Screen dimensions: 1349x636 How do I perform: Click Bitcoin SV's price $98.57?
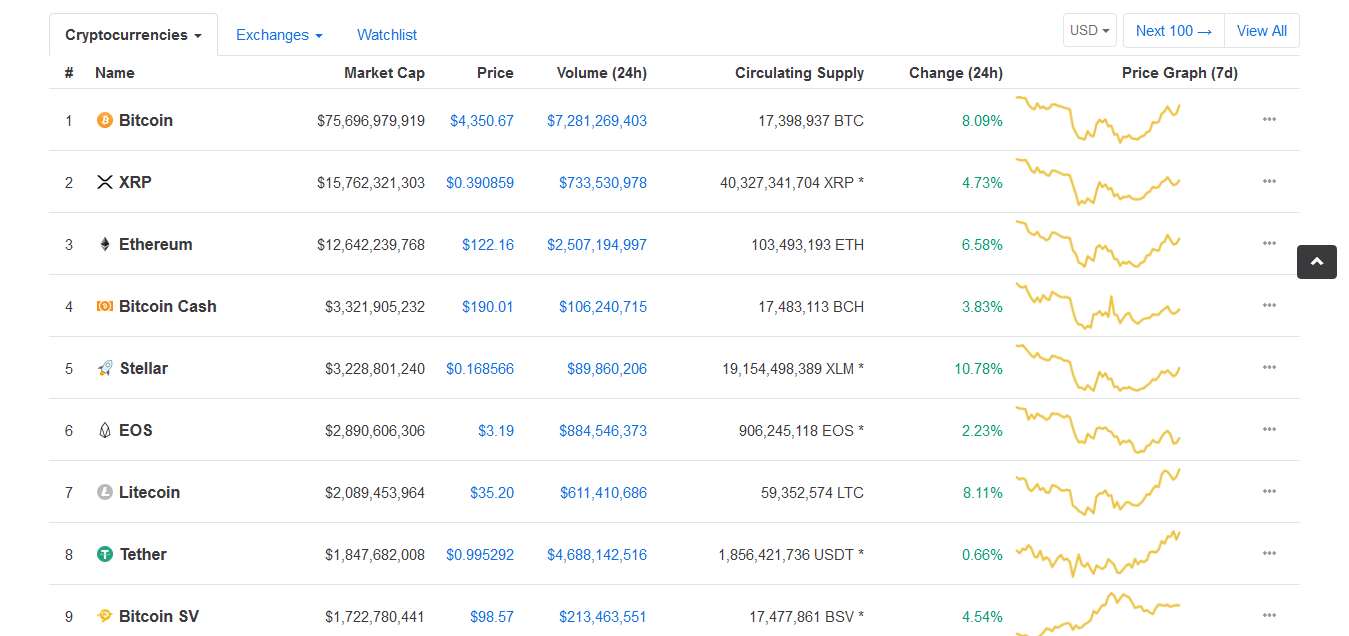click(x=492, y=617)
